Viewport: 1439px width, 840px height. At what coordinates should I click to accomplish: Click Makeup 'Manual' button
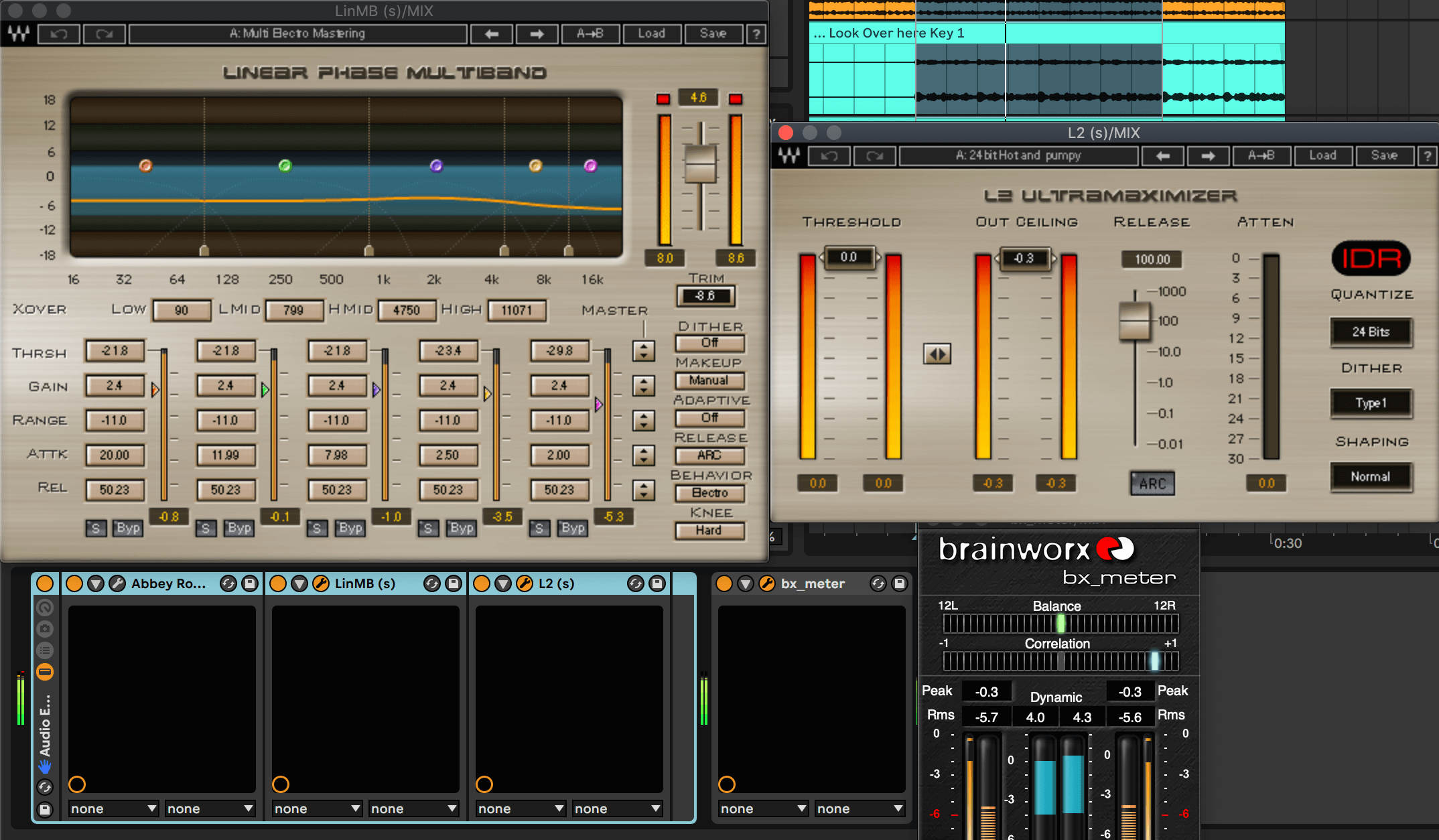coord(709,380)
